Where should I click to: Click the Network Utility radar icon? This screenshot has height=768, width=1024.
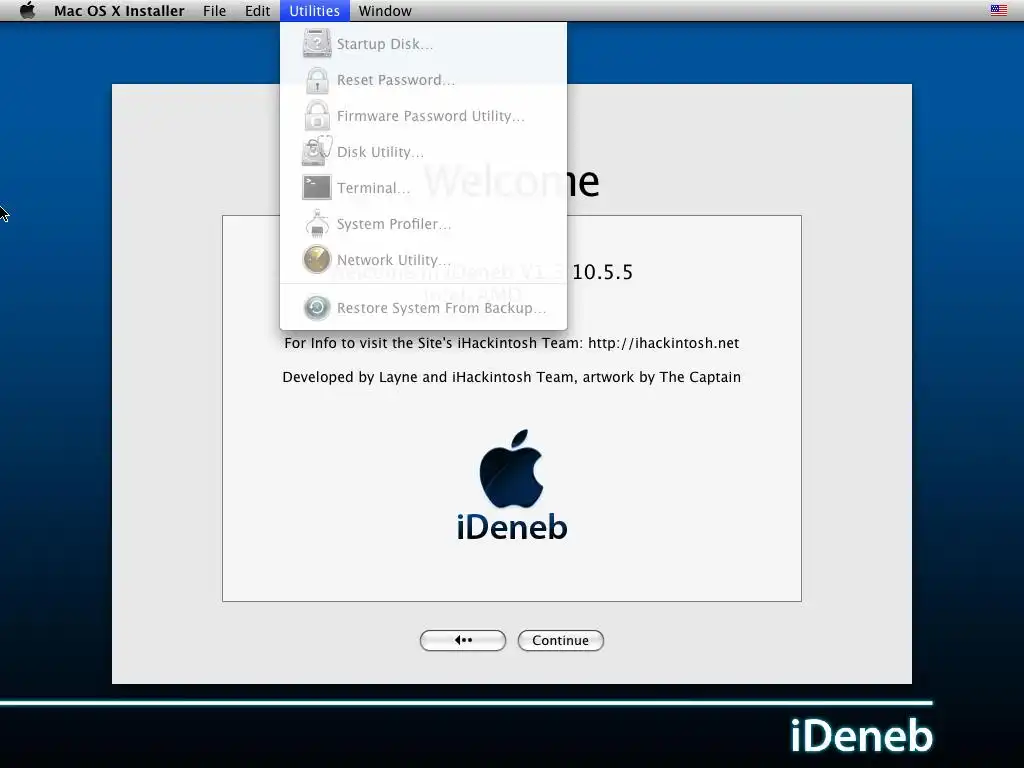coord(317,259)
